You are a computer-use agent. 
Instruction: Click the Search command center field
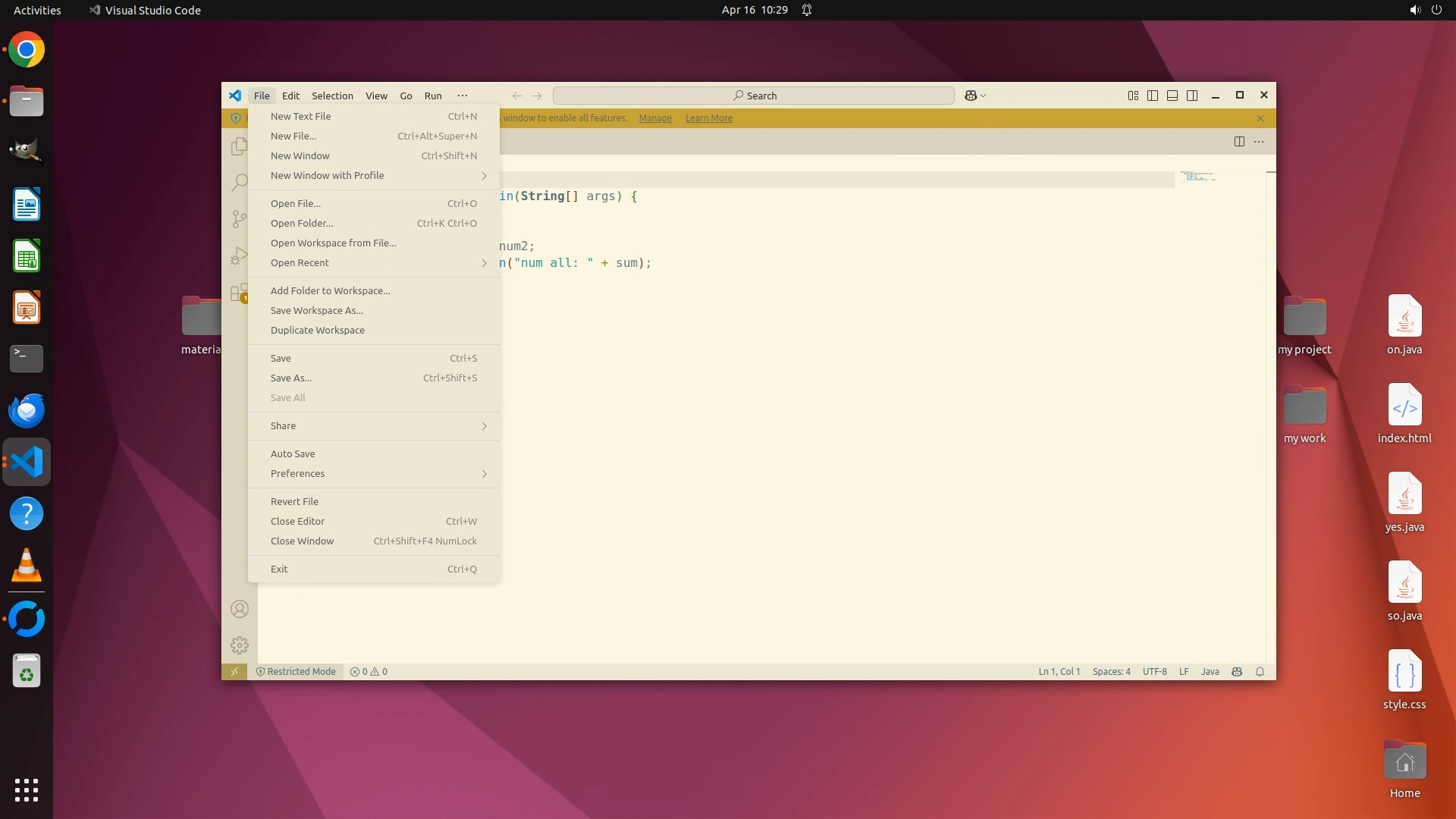click(754, 96)
